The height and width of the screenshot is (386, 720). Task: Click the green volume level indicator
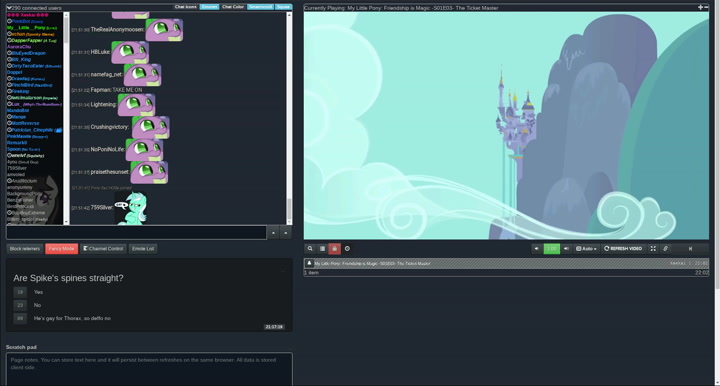(x=551, y=248)
